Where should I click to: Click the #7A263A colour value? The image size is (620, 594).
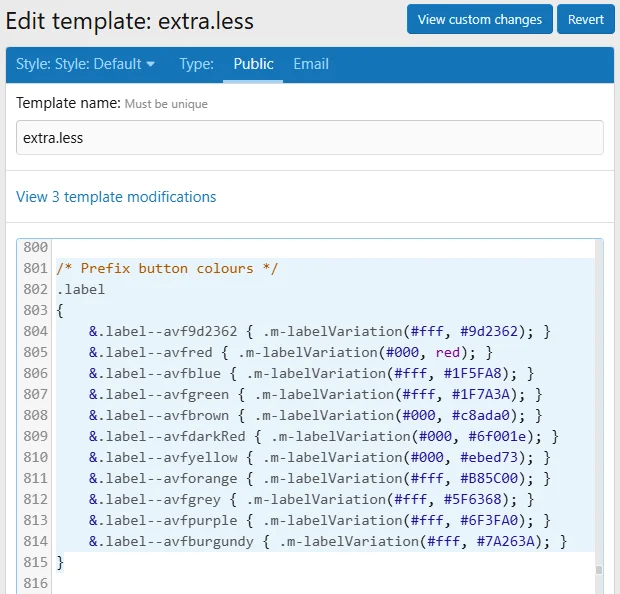click(x=505, y=541)
